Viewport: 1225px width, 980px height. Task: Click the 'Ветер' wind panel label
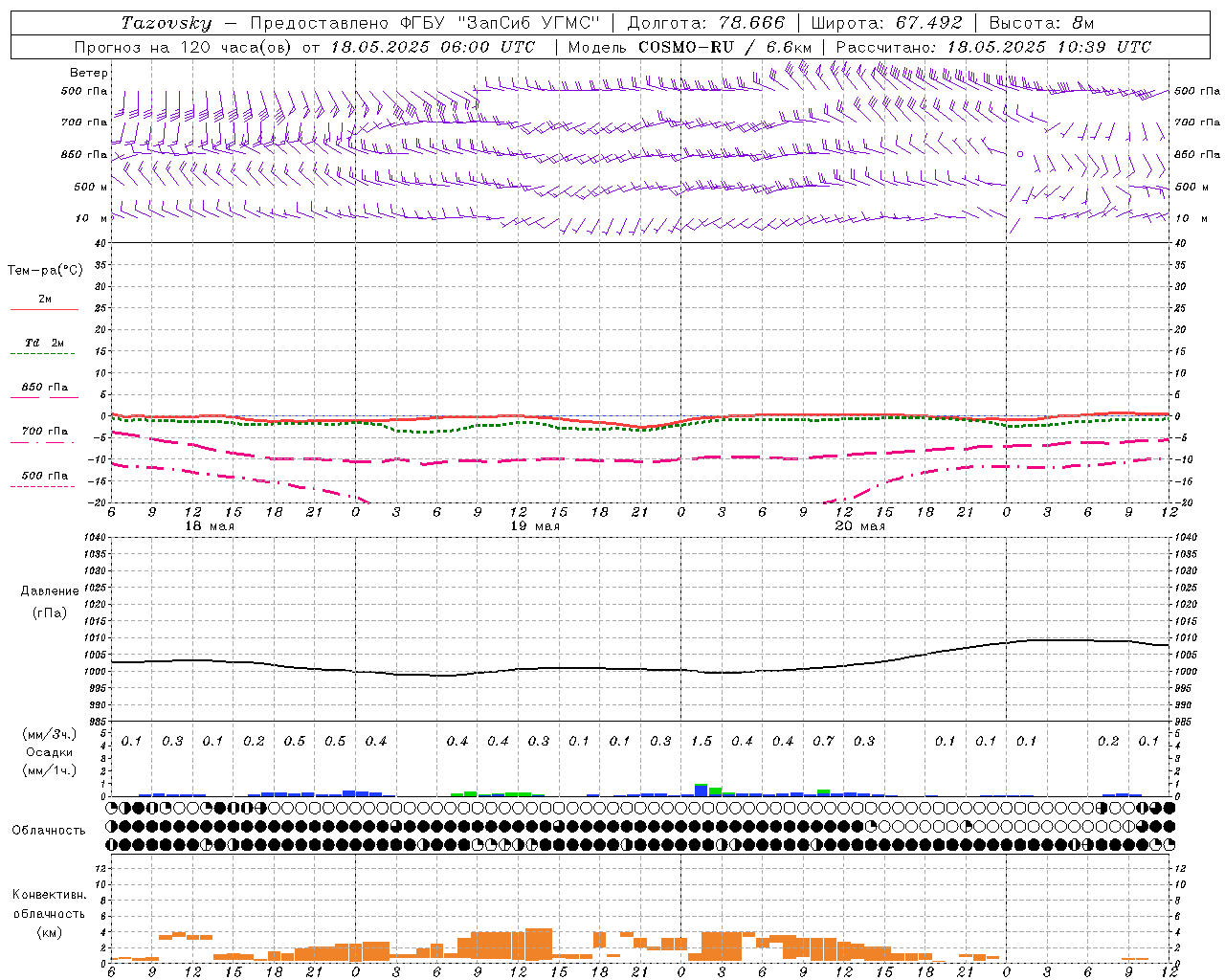(x=89, y=73)
